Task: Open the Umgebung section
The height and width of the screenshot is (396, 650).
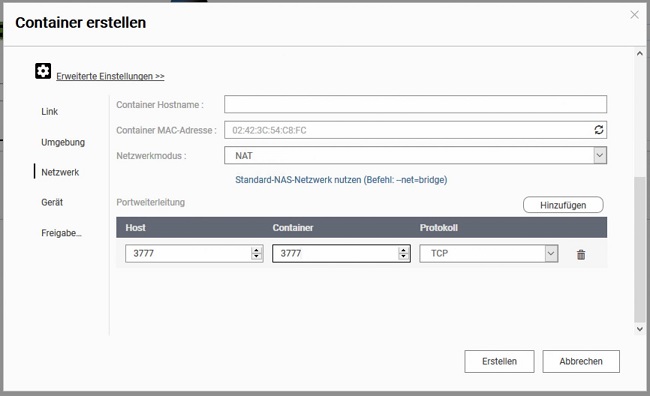Action: (63, 142)
